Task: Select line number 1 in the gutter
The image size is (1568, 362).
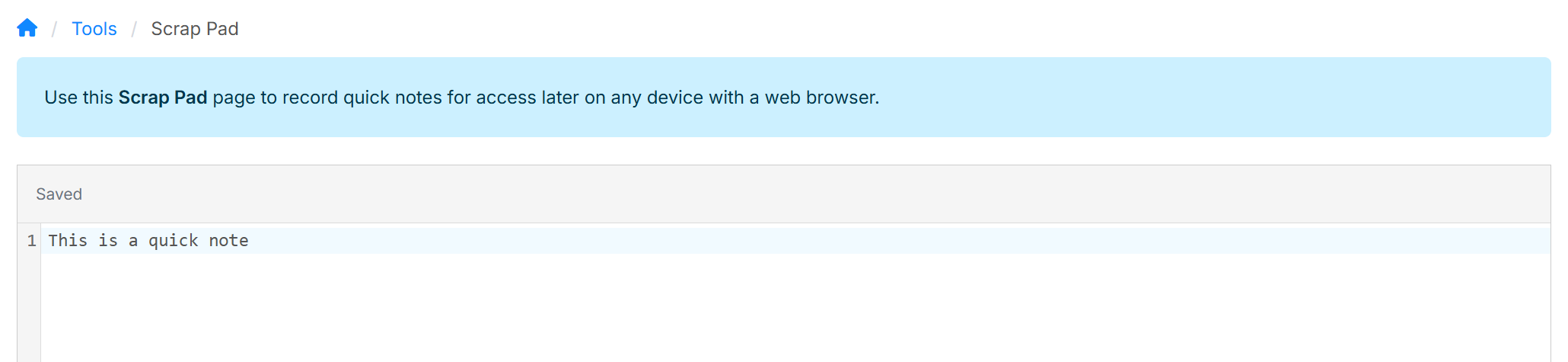Action: [x=31, y=241]
